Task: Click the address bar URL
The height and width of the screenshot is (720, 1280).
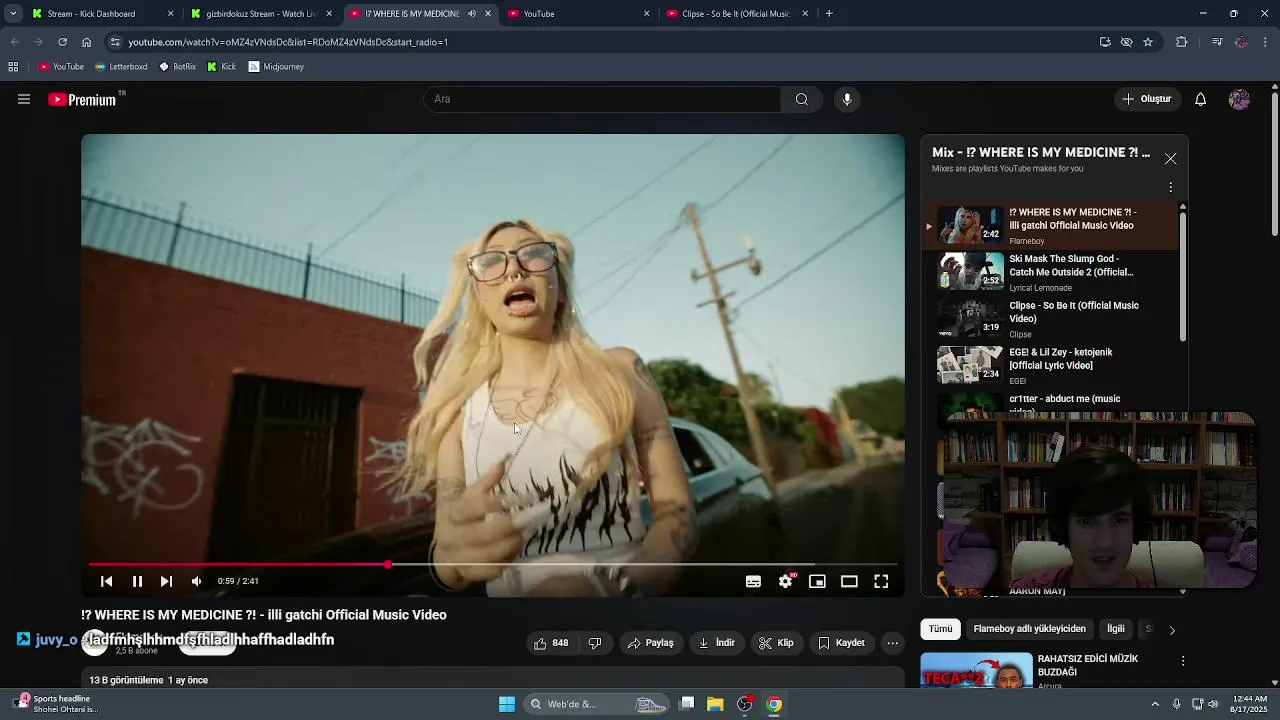Action: click(x=288, y=42)
